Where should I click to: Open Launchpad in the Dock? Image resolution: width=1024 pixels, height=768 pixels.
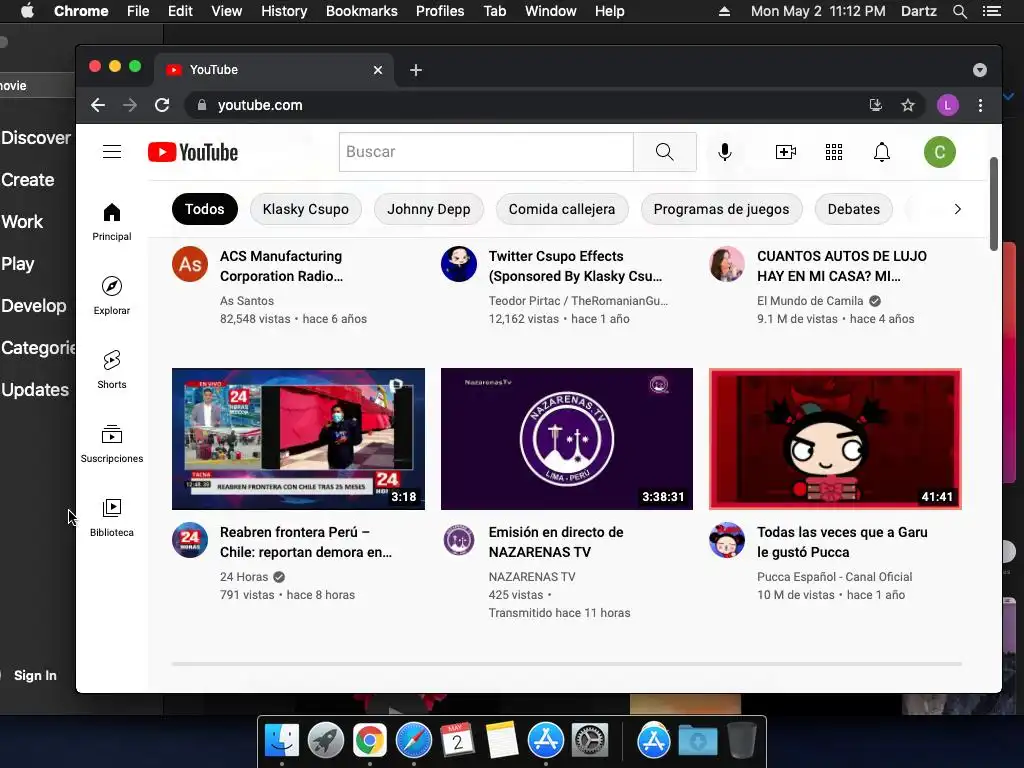click(x=326, y=741)
